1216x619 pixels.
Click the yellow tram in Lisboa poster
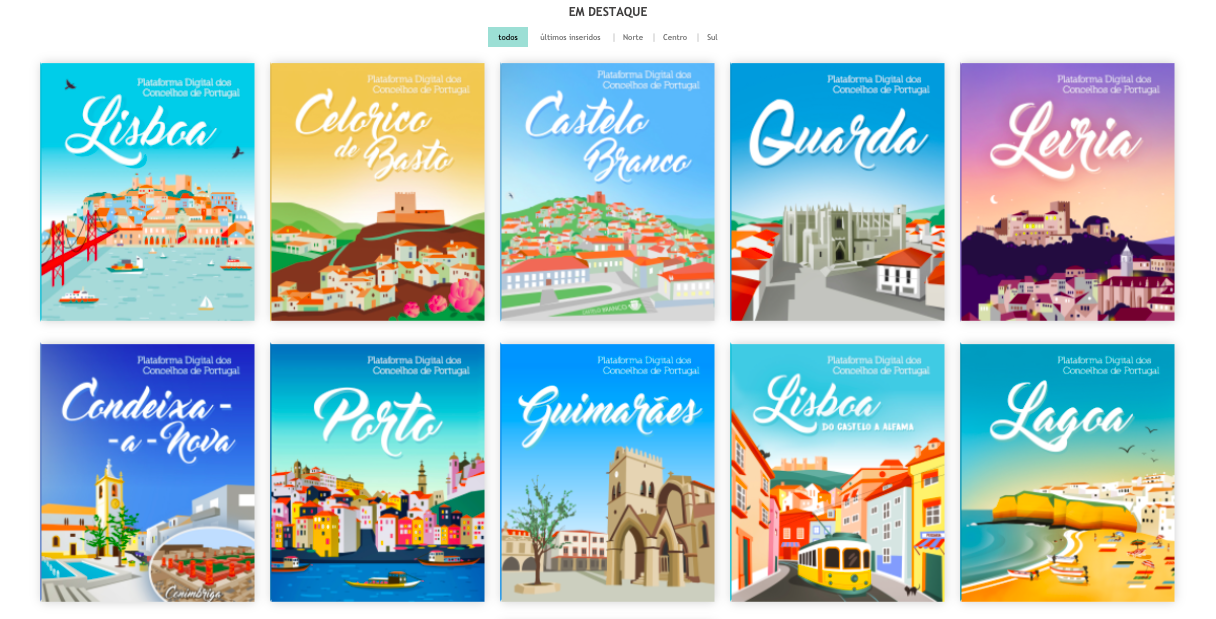click(835, 562)
